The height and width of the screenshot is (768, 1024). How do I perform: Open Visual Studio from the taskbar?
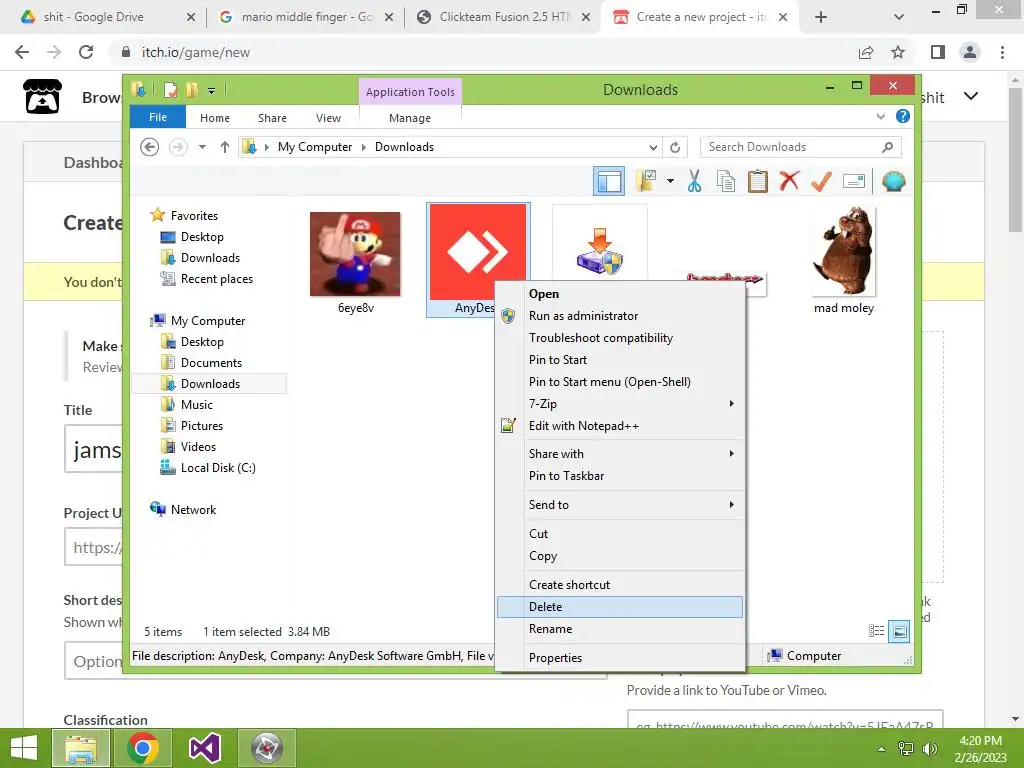coord(204,748)
